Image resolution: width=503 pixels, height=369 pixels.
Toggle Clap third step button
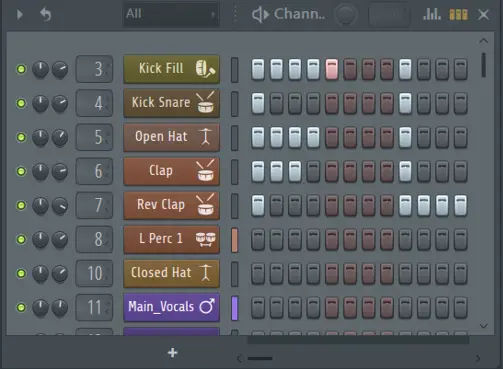(x=295, y=171)
